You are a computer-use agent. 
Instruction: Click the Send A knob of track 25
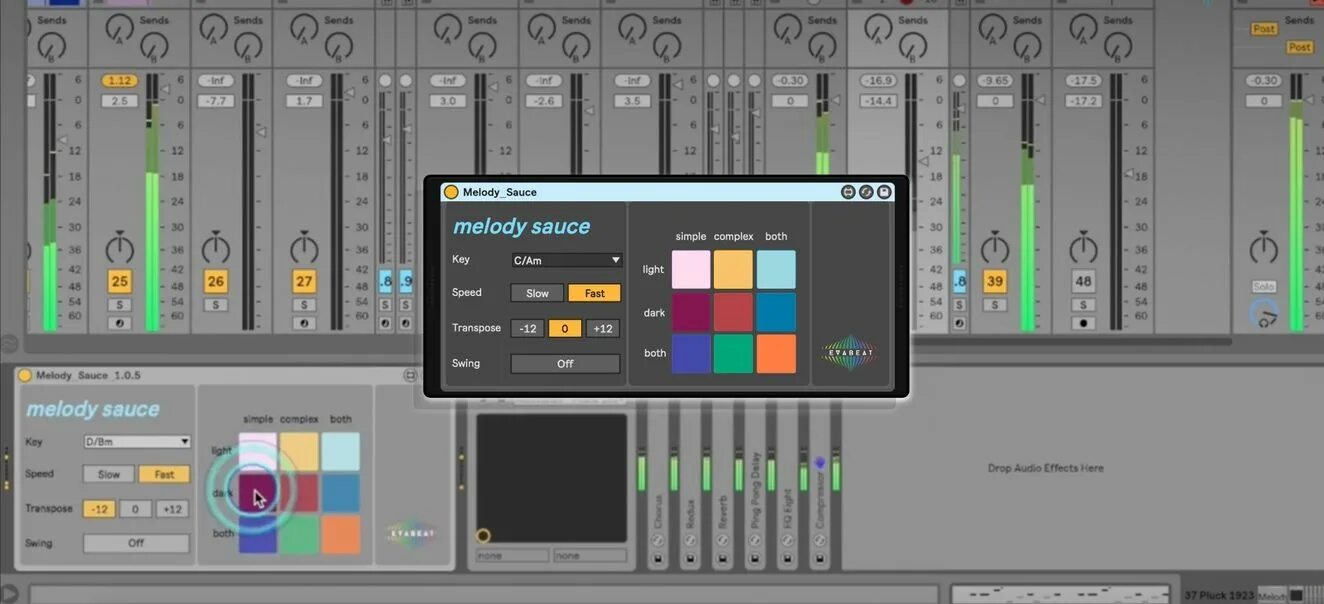pyautogui.click(x=120, y=30)
